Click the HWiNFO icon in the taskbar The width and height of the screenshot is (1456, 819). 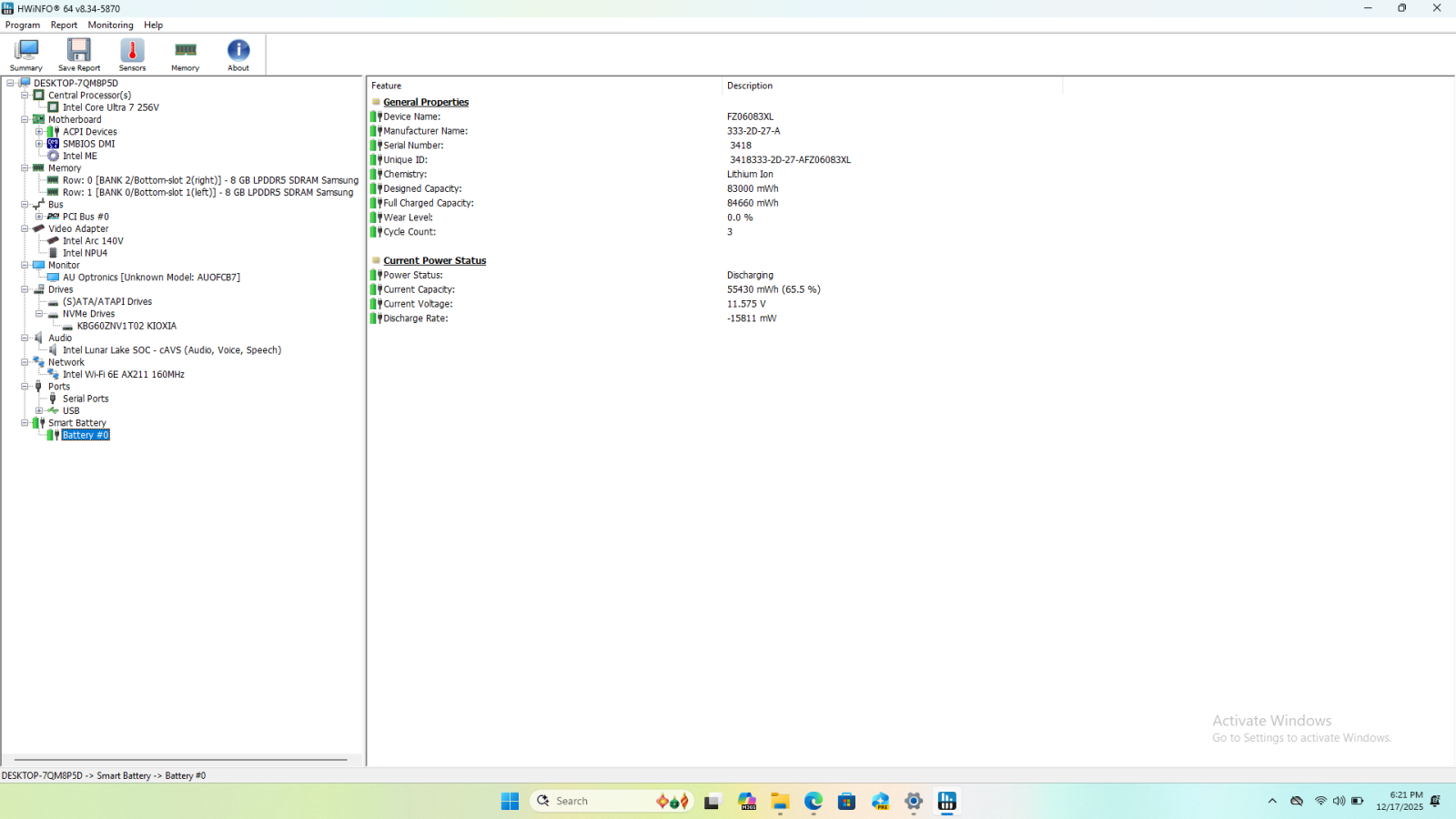pos(947,801)
